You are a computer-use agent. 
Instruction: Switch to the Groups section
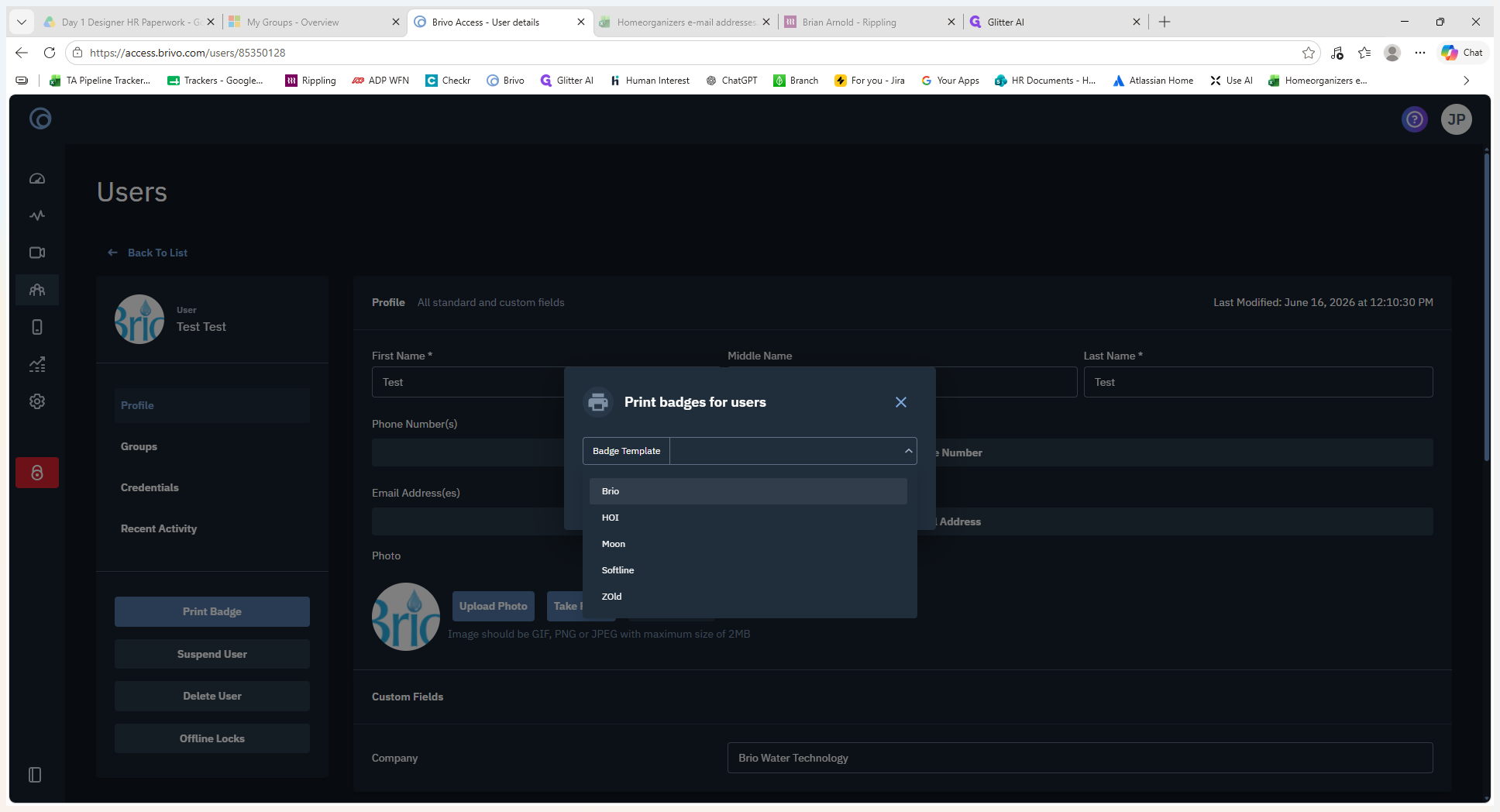139,446
